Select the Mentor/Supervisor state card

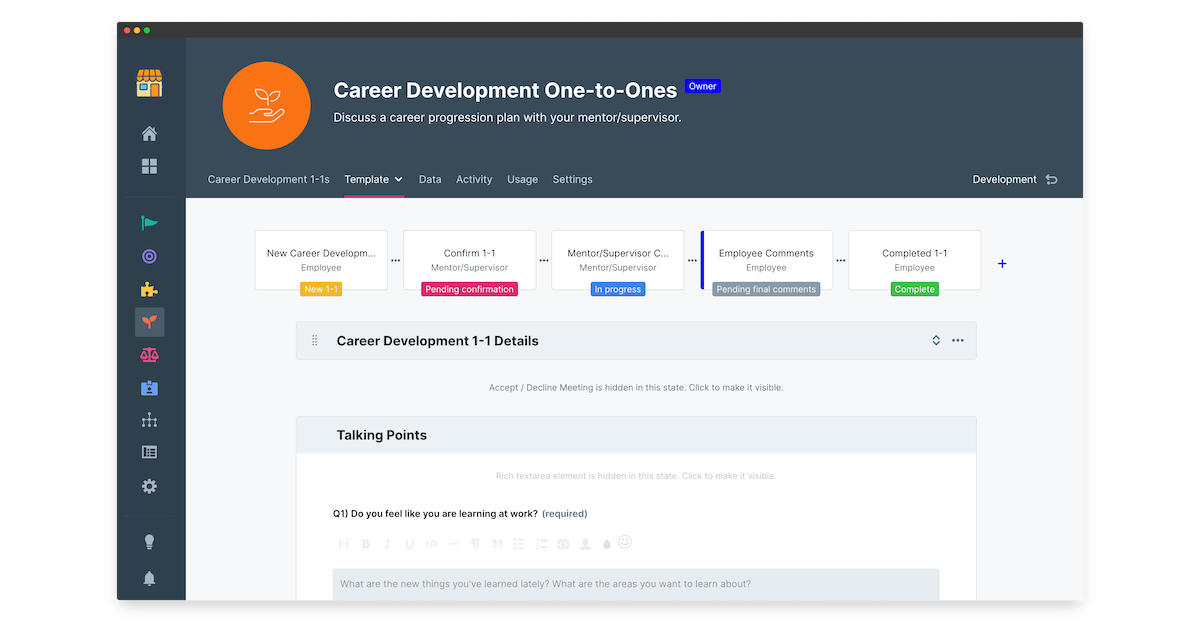618,260
